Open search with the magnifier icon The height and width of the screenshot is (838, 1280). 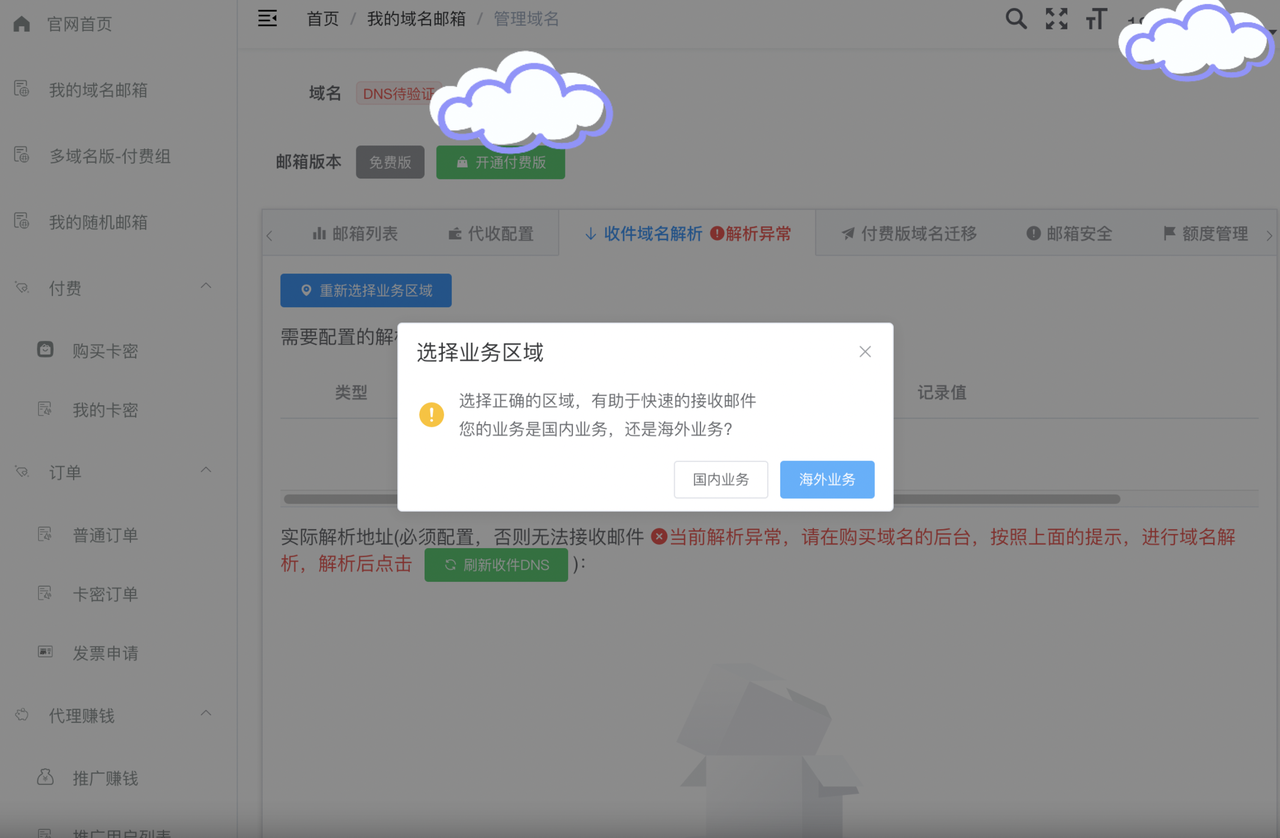1016,18
